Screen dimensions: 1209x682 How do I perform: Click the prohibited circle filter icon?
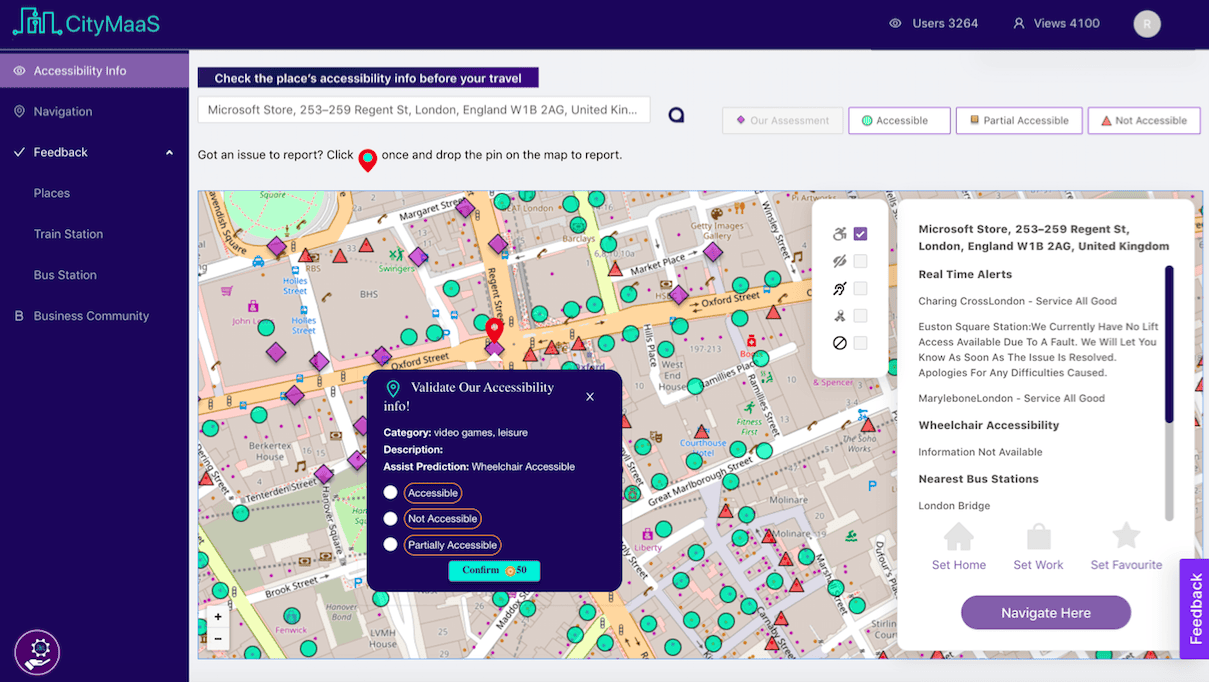pyautogui.click(x=839, y=343)
